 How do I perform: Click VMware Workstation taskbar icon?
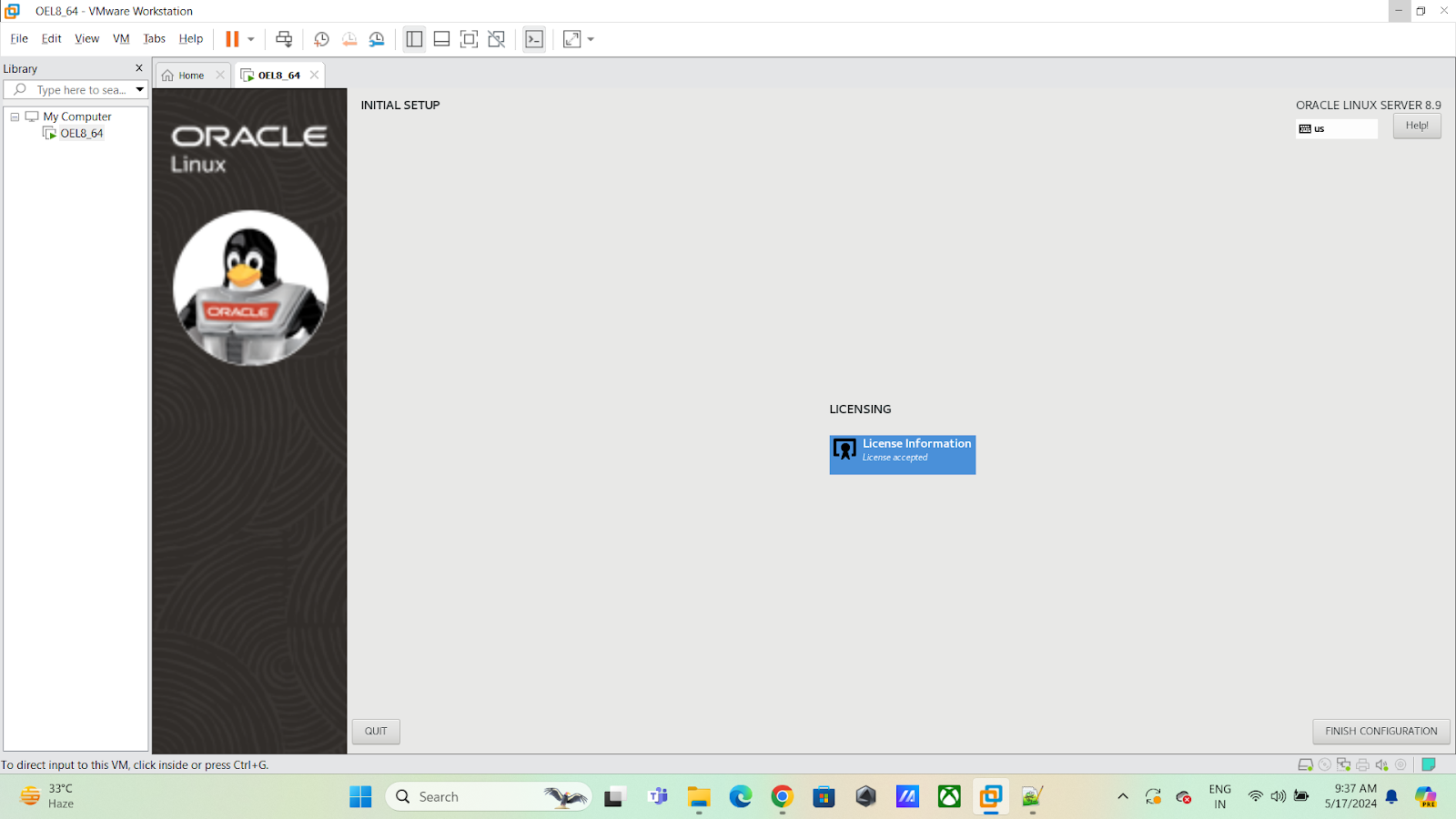coord(991,797)
